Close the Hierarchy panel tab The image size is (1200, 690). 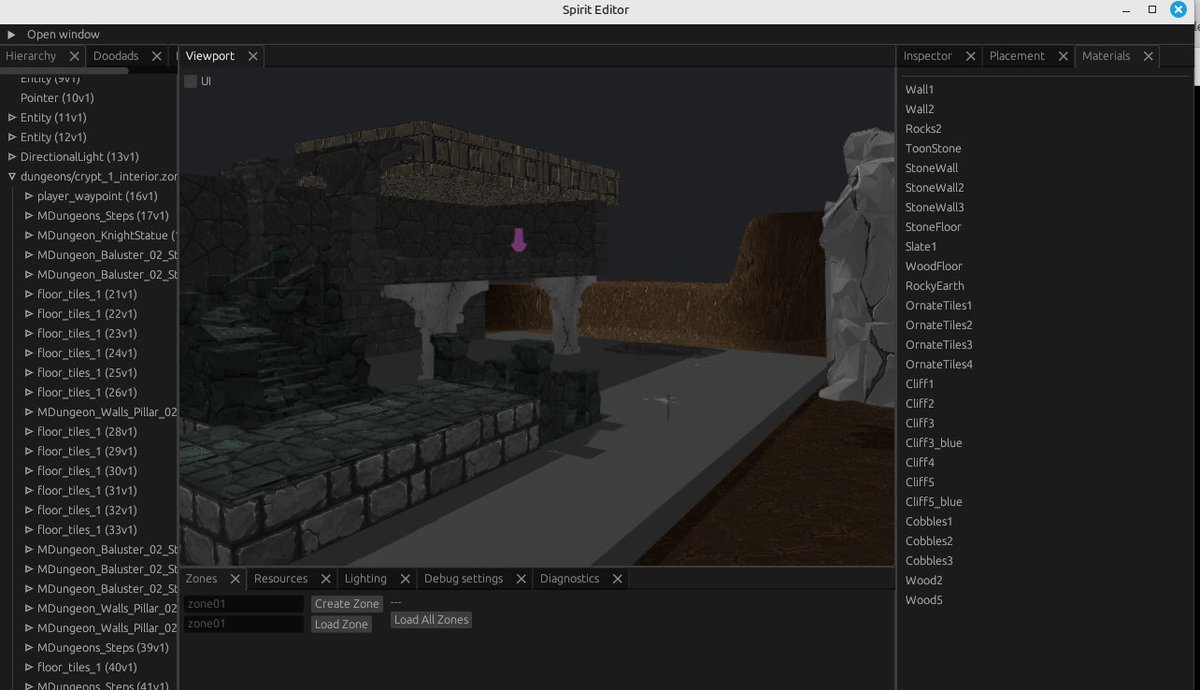point(75,56)
